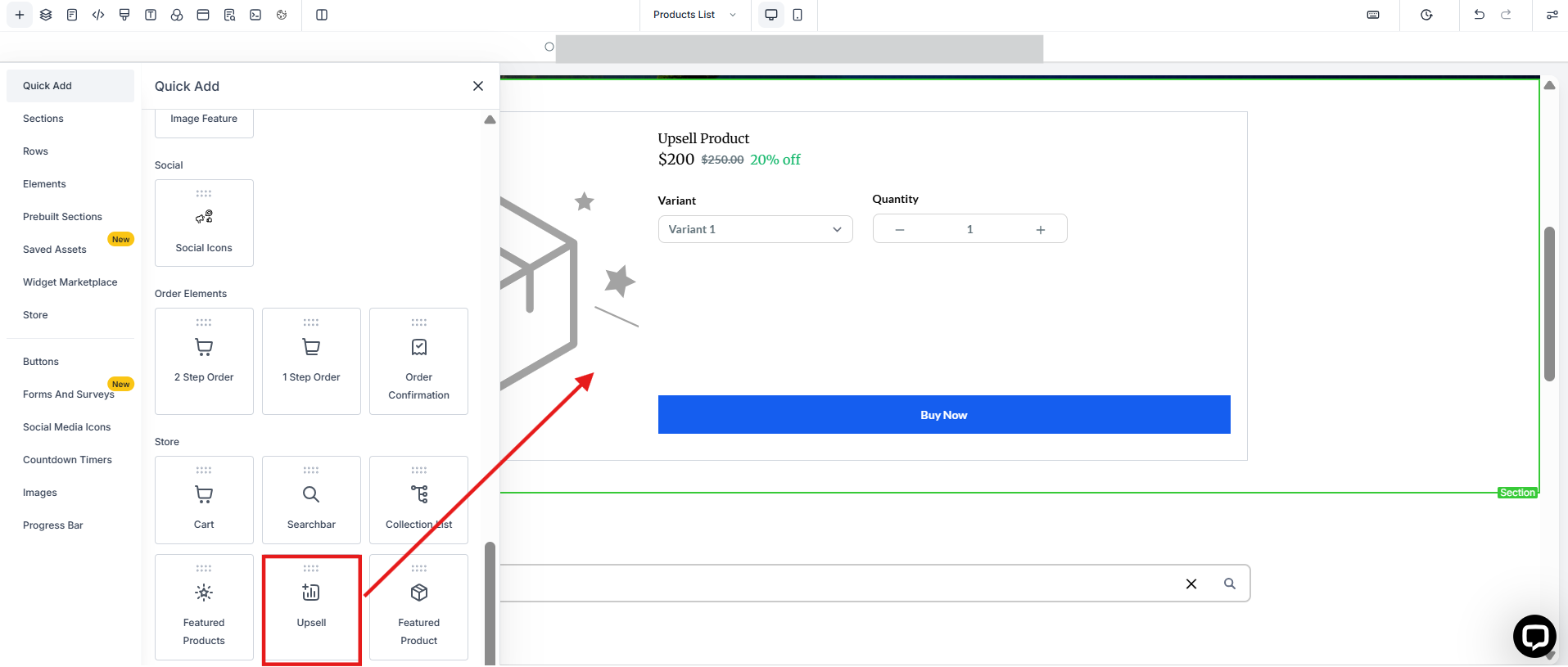This screenshot has width=1568, height=667.
Task: Click the Buy Now button
Action: tap(943, 415)
